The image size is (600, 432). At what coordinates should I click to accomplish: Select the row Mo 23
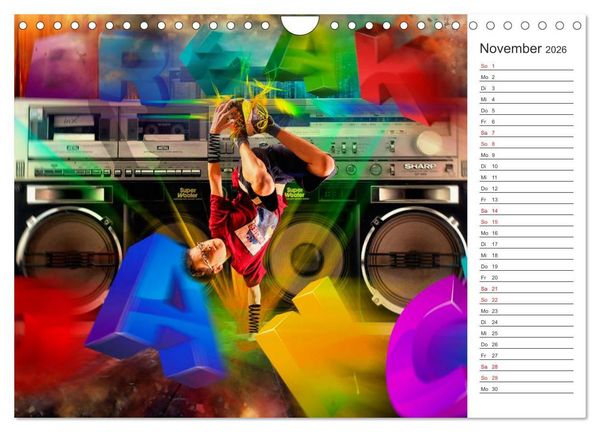tap(527, 311)
